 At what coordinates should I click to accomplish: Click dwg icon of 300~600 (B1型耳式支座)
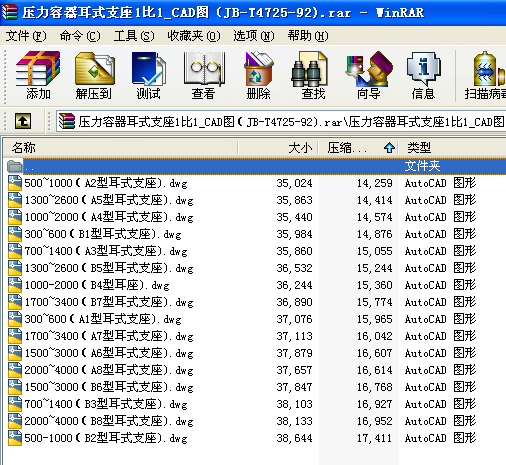point(15,234)
